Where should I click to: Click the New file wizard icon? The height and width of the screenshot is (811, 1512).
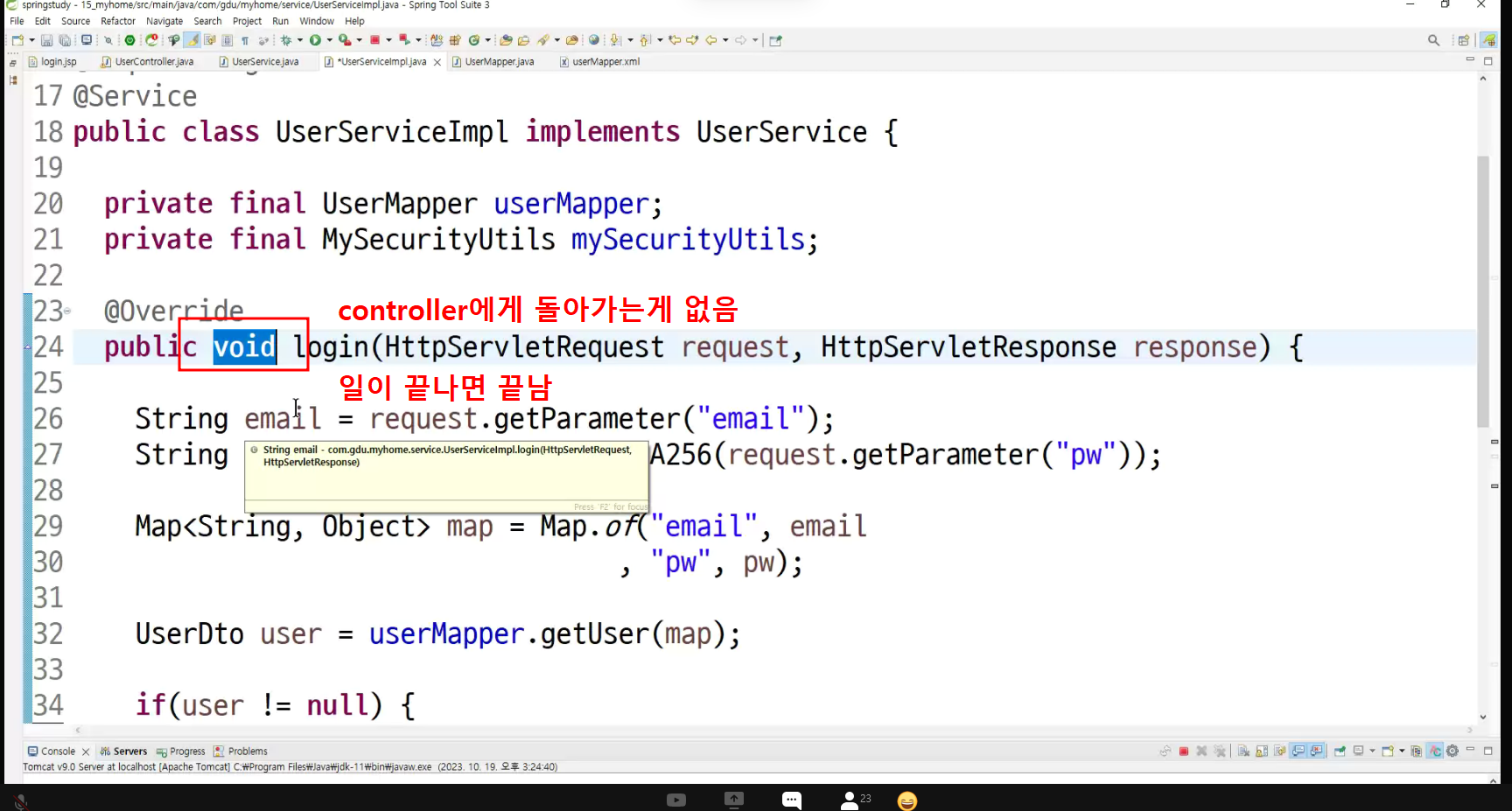point(17,40)
